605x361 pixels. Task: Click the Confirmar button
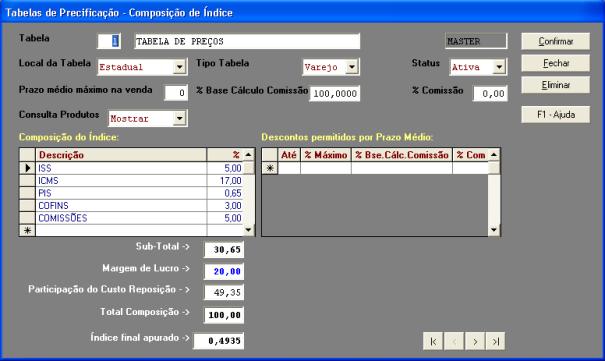click(556, 41)
